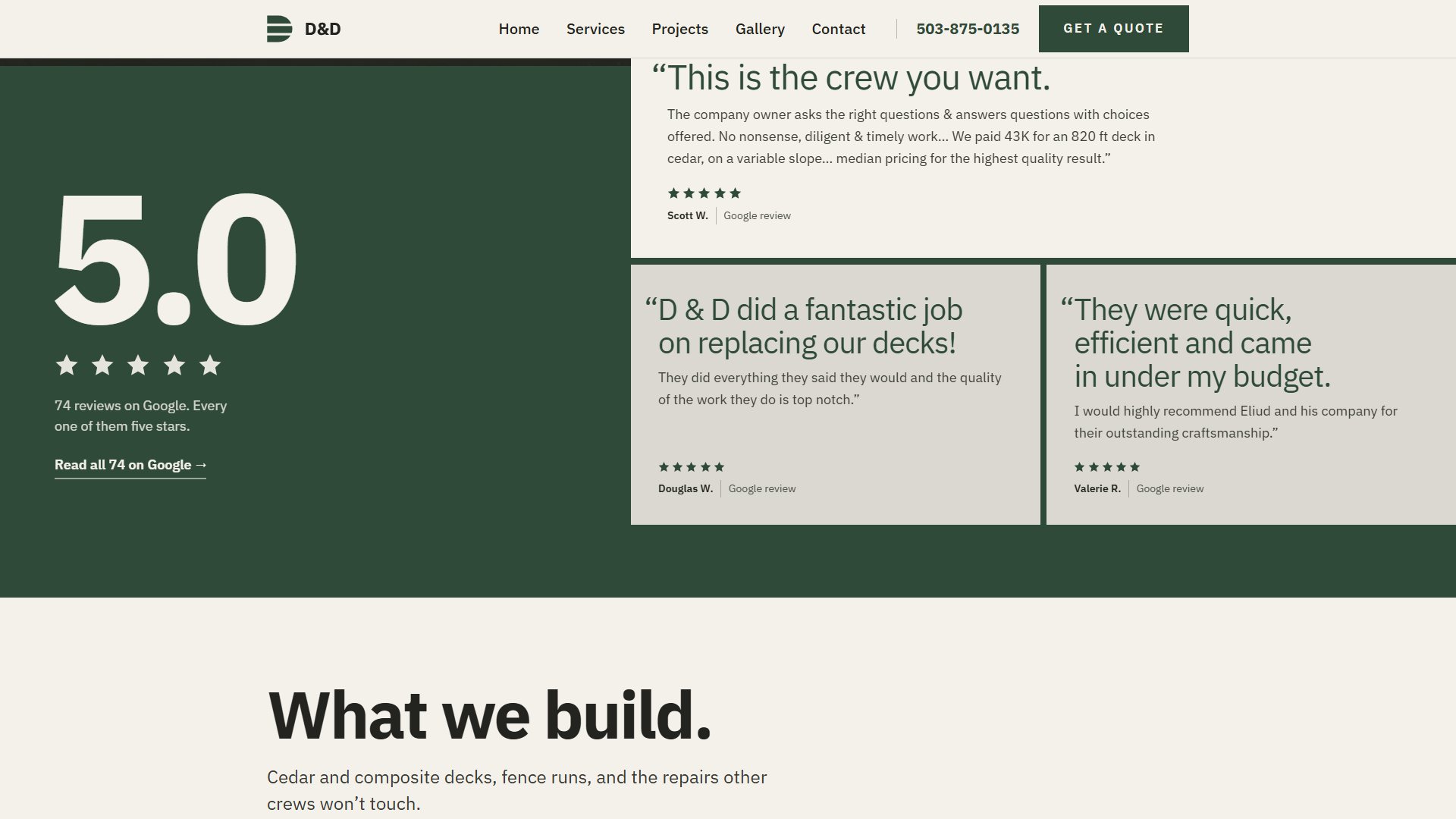Screen dimensions: 1456x819
Task: Click the 'What we build.' heading
Action: 489,715
